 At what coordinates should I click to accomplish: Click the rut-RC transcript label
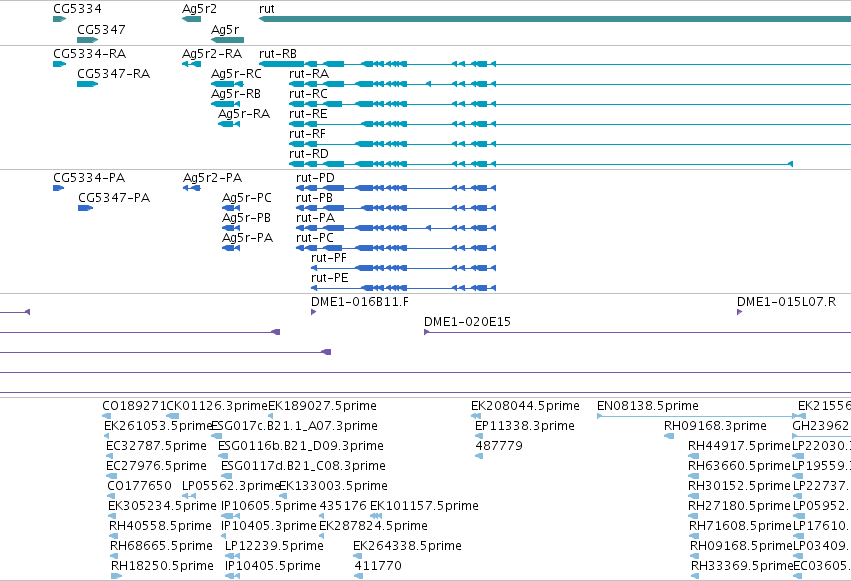[308, 94]
